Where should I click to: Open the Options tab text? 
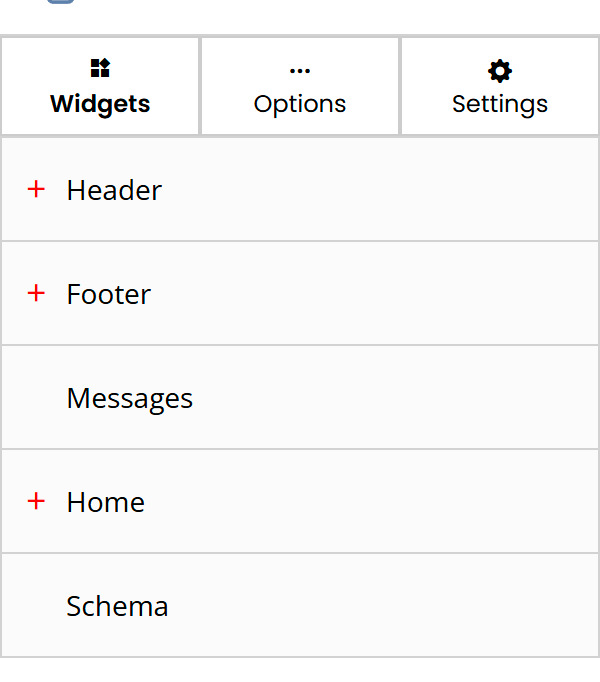tap(300, 104)
